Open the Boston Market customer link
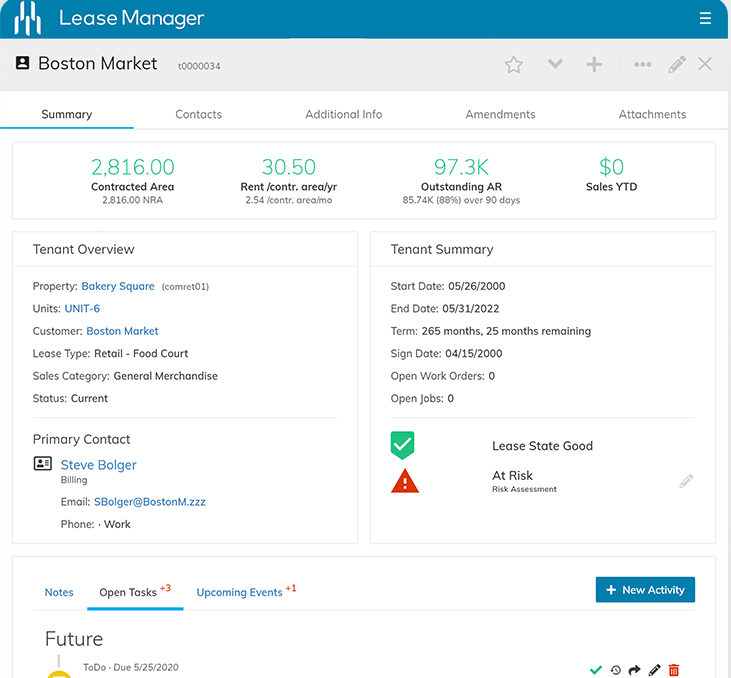 coord(122,331)
